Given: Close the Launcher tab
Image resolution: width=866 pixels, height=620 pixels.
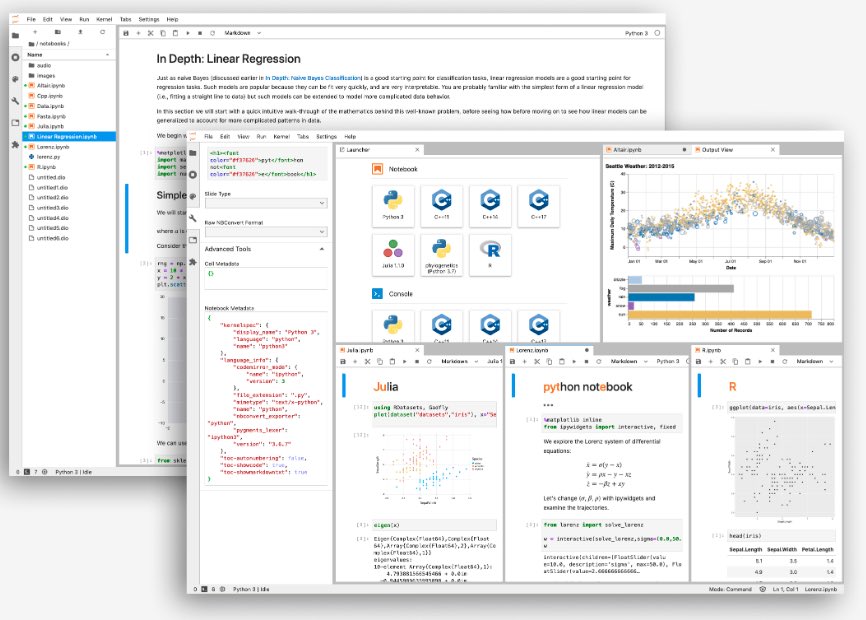Looking at the screenshot, I should [x=418, y=150].
